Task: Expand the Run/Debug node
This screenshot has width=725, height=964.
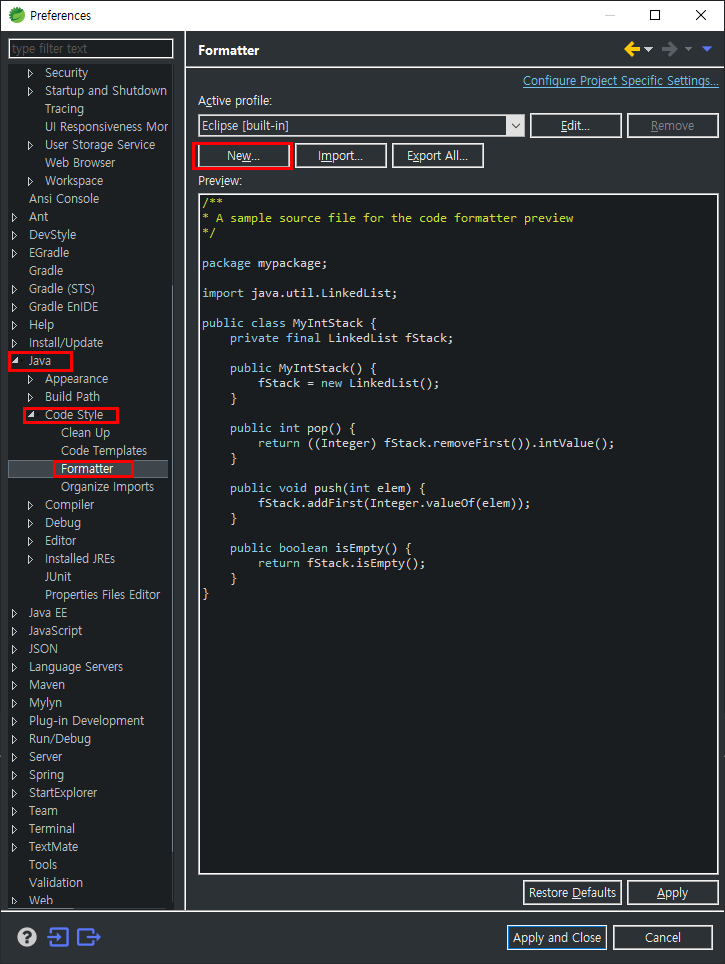Action: (x=15, y=739)
